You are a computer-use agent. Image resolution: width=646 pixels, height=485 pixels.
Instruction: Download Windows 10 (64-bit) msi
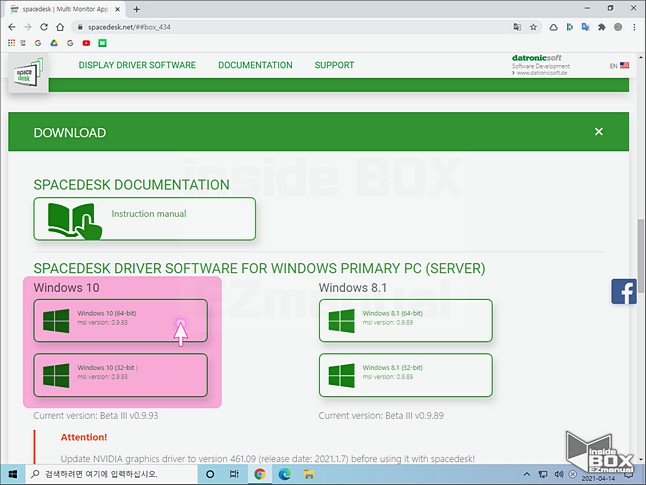[120, 321]
